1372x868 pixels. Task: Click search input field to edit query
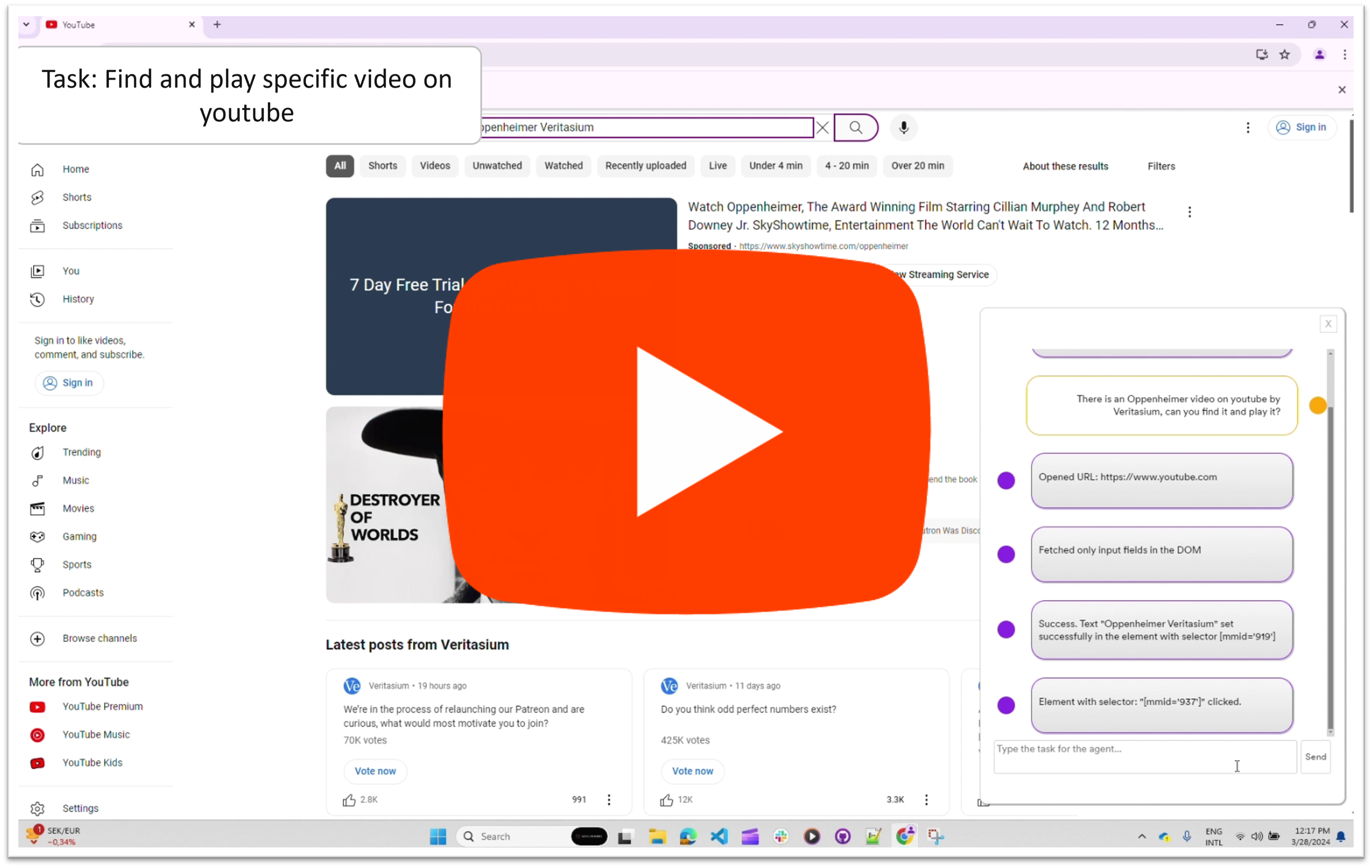640,127
